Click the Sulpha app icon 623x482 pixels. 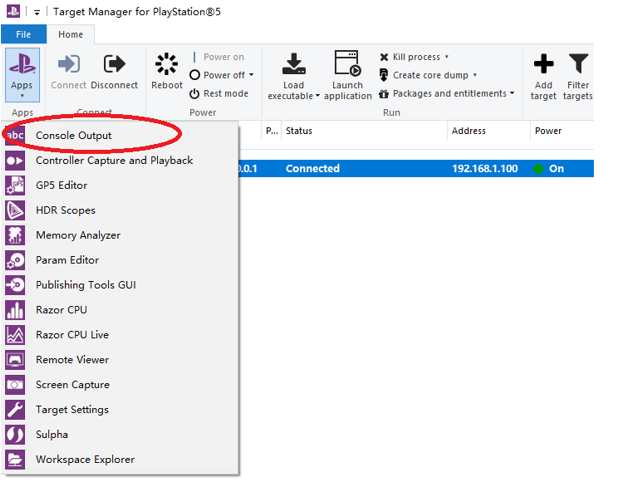[x=16, y=435]
